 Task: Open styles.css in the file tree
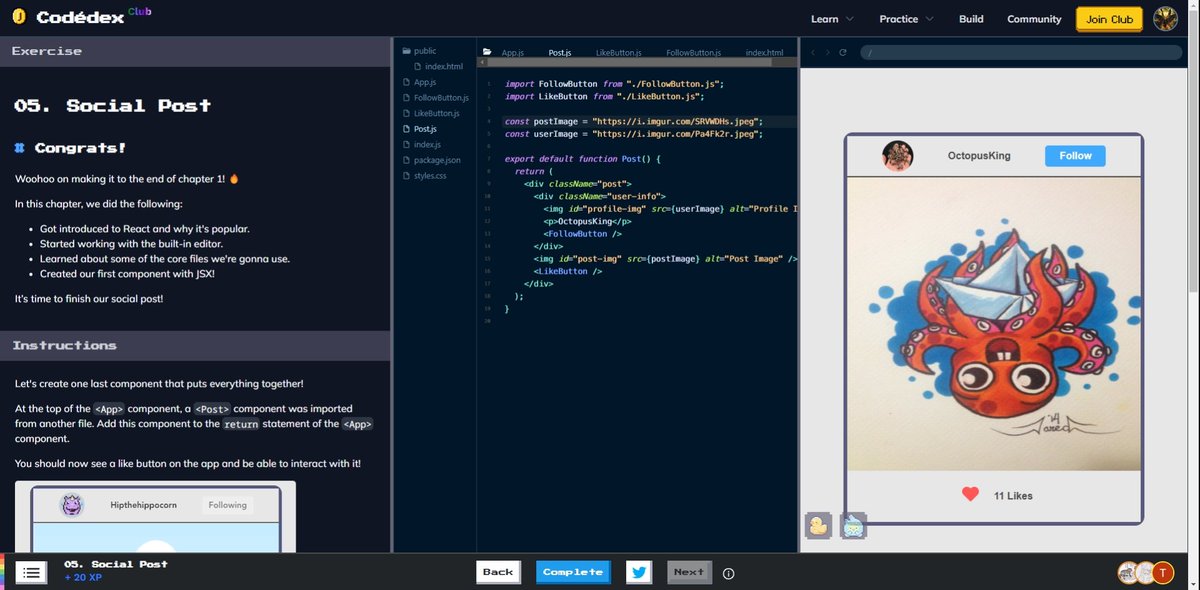point(424,176)
